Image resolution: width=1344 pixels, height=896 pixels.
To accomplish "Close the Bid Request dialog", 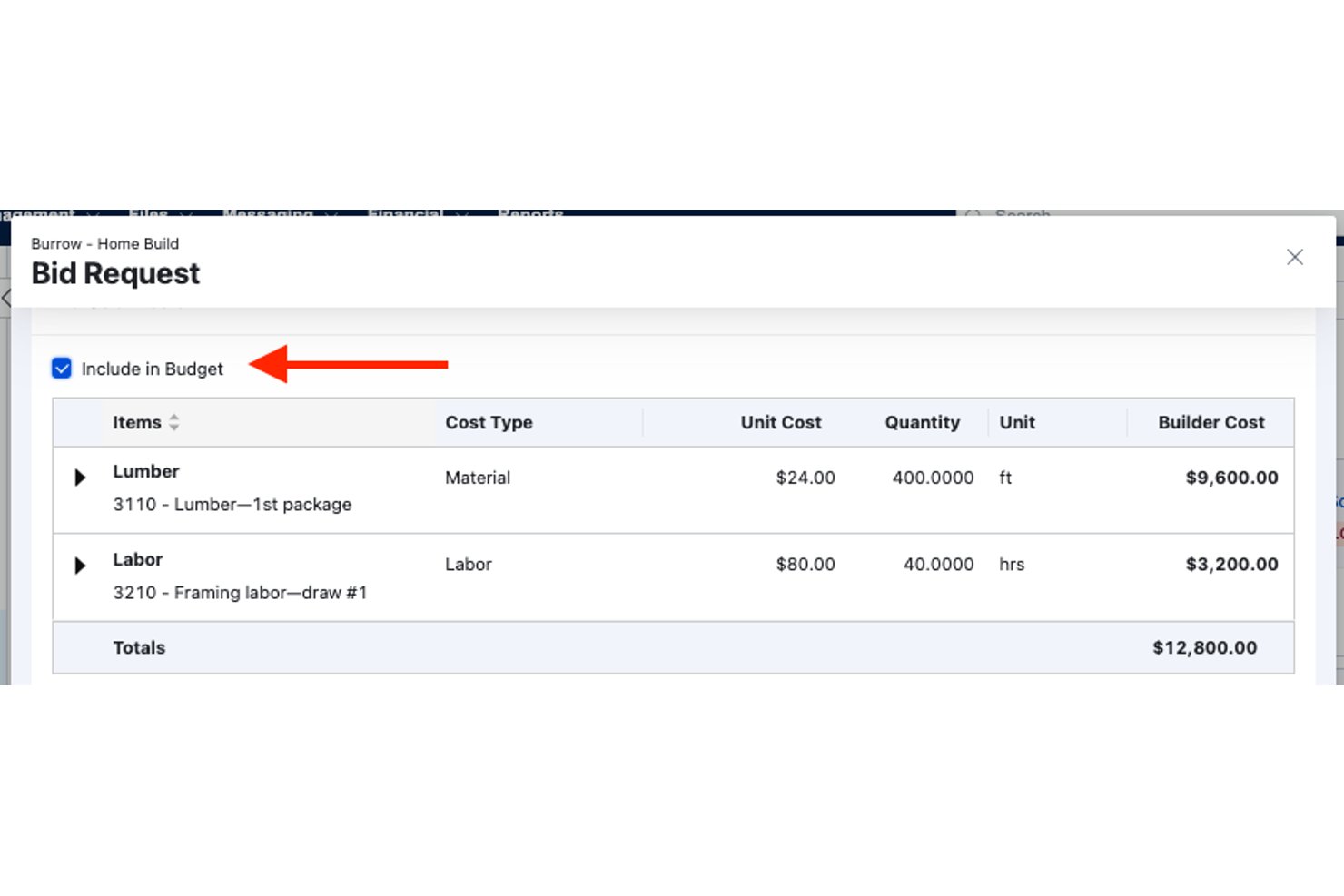I will (1294, 257).
